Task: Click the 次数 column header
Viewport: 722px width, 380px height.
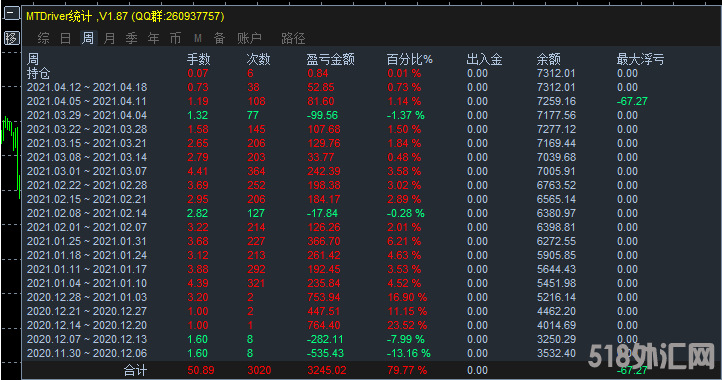Action: (258, 59)
